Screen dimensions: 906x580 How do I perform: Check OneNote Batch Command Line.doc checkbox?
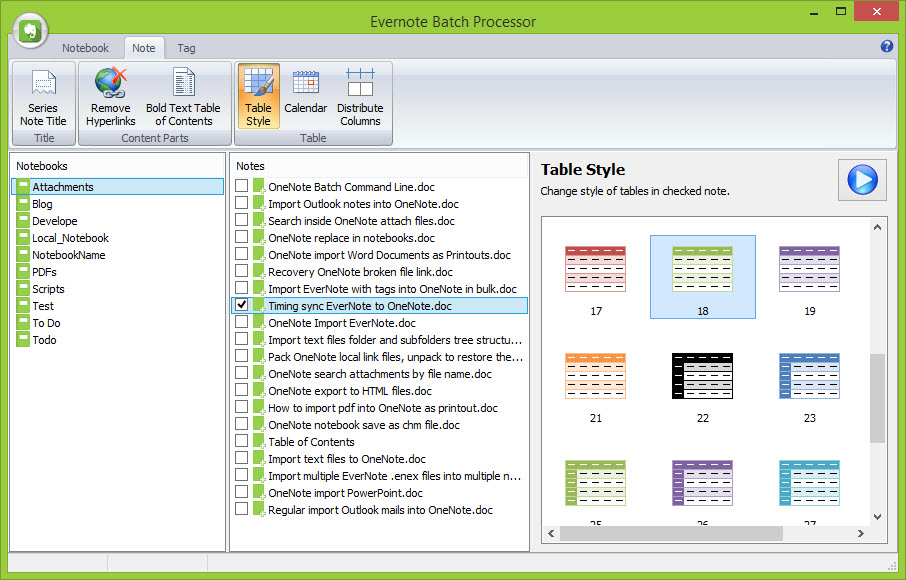coord(242,186)
